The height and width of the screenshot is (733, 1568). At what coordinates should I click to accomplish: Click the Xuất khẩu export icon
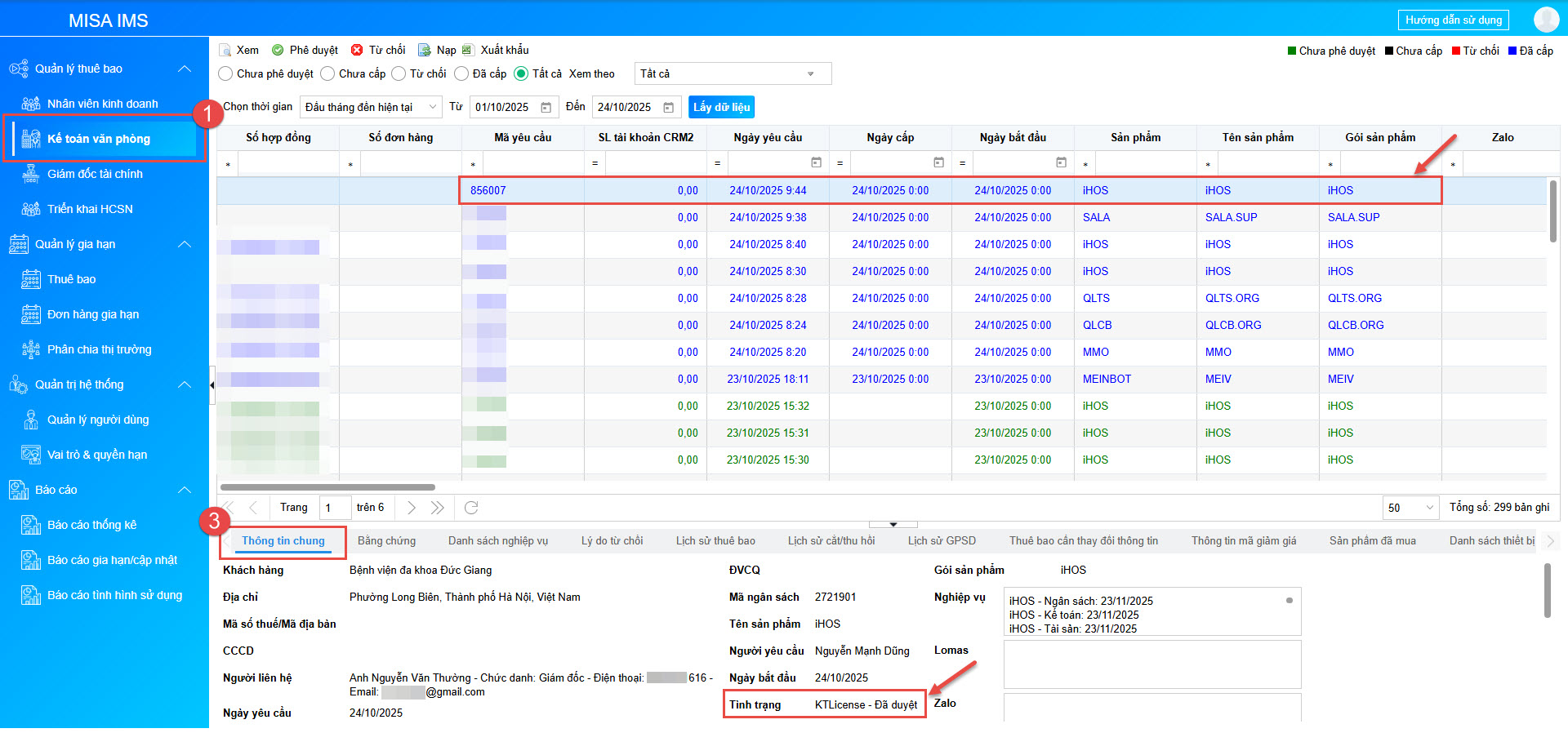point(468,50)
